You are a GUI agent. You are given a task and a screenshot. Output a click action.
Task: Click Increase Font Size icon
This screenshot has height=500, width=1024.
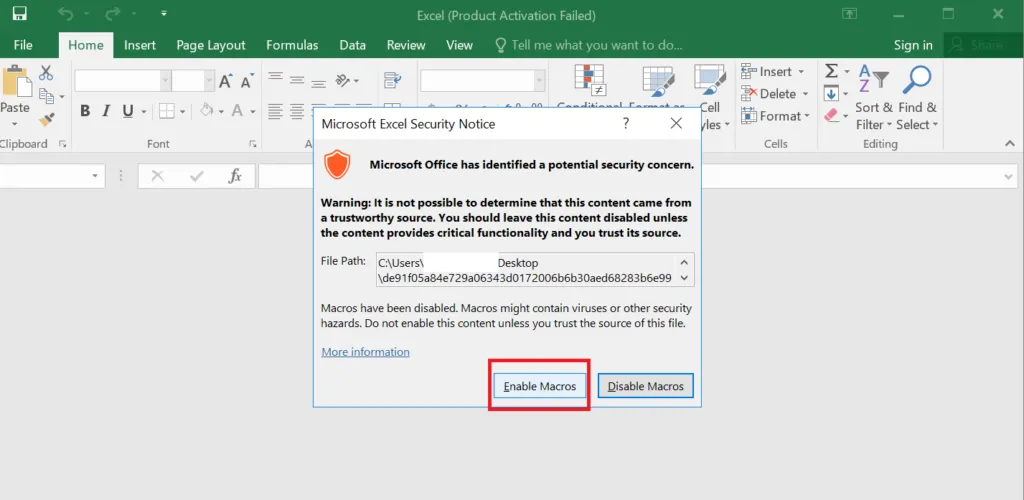(226, 81)
